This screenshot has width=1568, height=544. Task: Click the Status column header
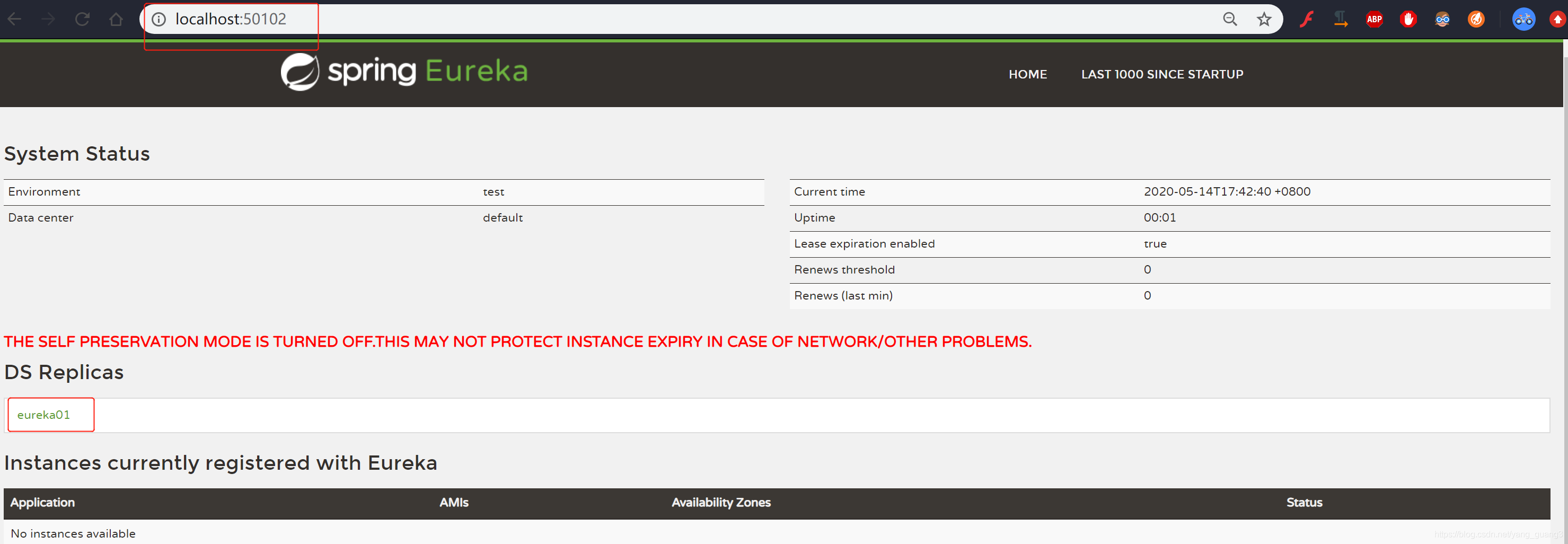pos(1304,502)
